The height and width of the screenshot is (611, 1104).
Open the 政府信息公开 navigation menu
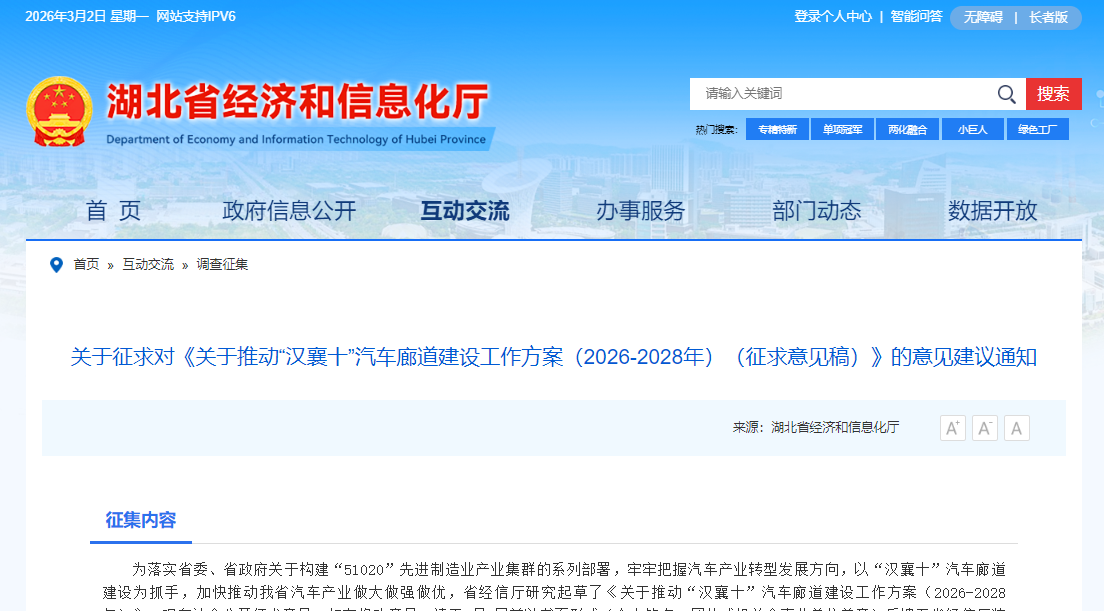pyautogui.click(x=289, y=211)
